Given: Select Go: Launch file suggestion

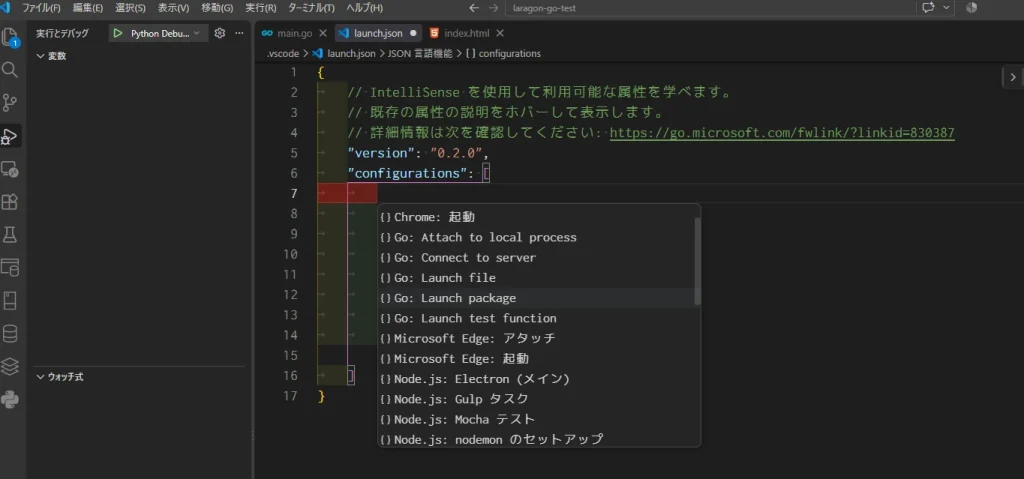Looking at the screenshot, I should coord(536,278).
